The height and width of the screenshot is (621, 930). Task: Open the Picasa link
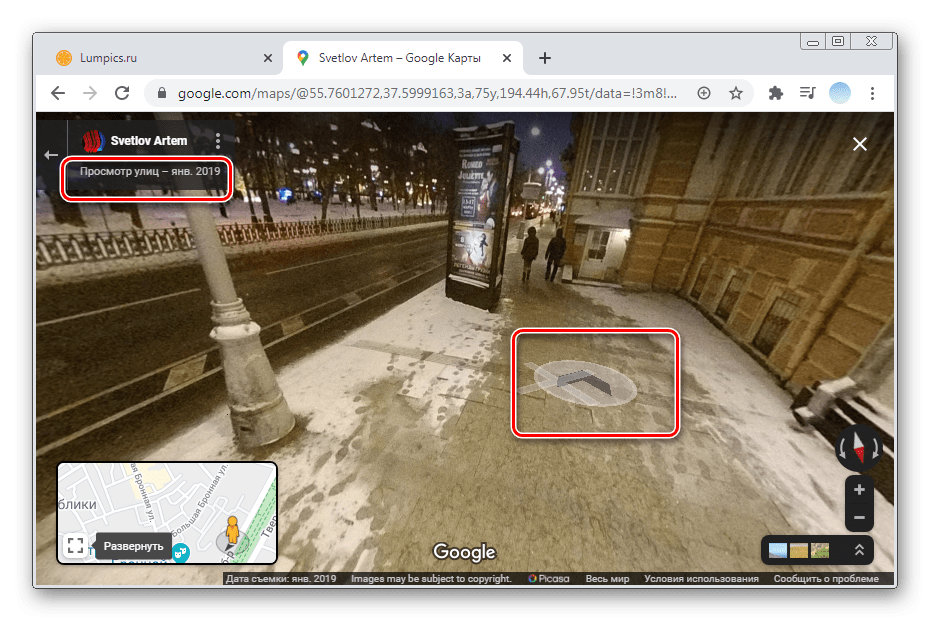[x=549, y=578]
